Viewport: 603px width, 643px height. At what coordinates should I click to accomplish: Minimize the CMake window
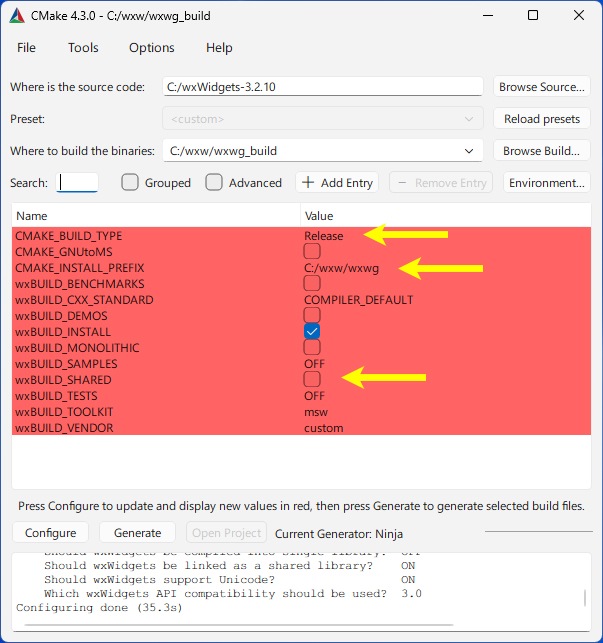(488, 16)
